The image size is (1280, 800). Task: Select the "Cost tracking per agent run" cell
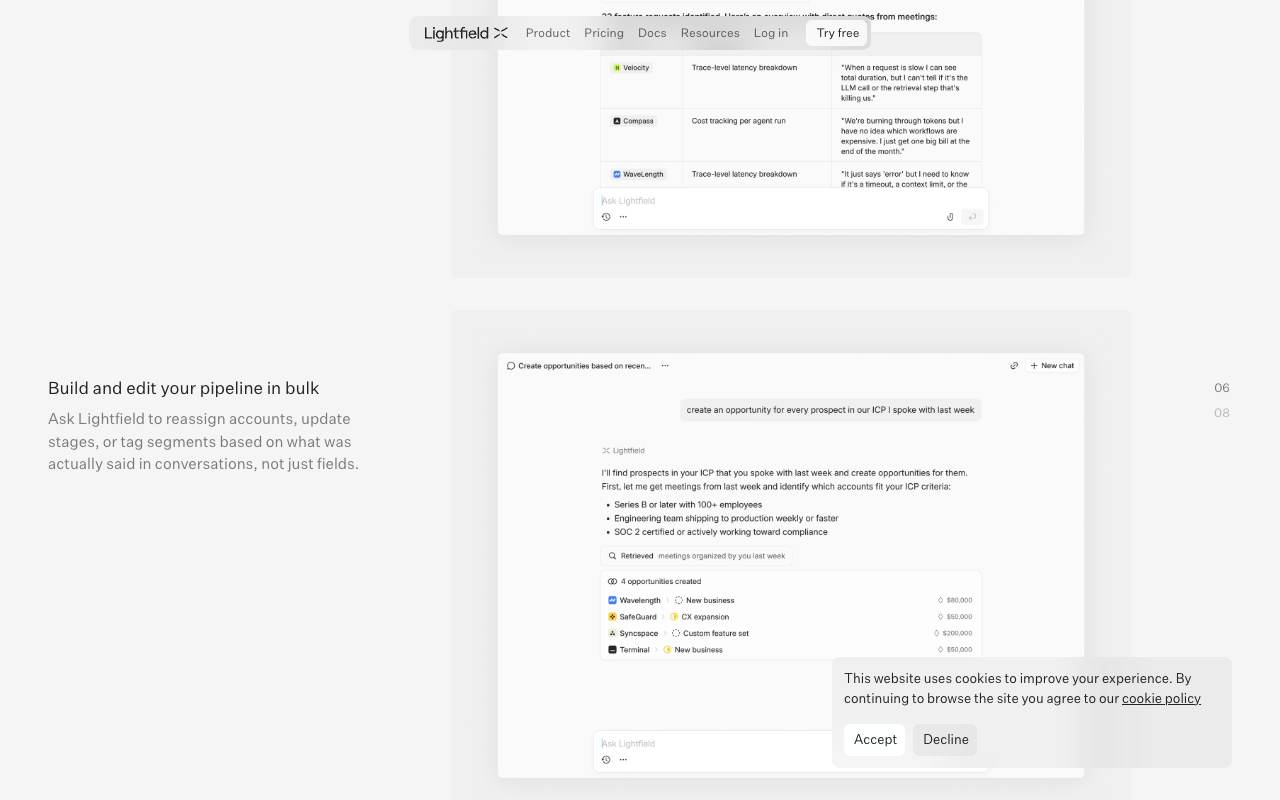click(x=739, y=121)
